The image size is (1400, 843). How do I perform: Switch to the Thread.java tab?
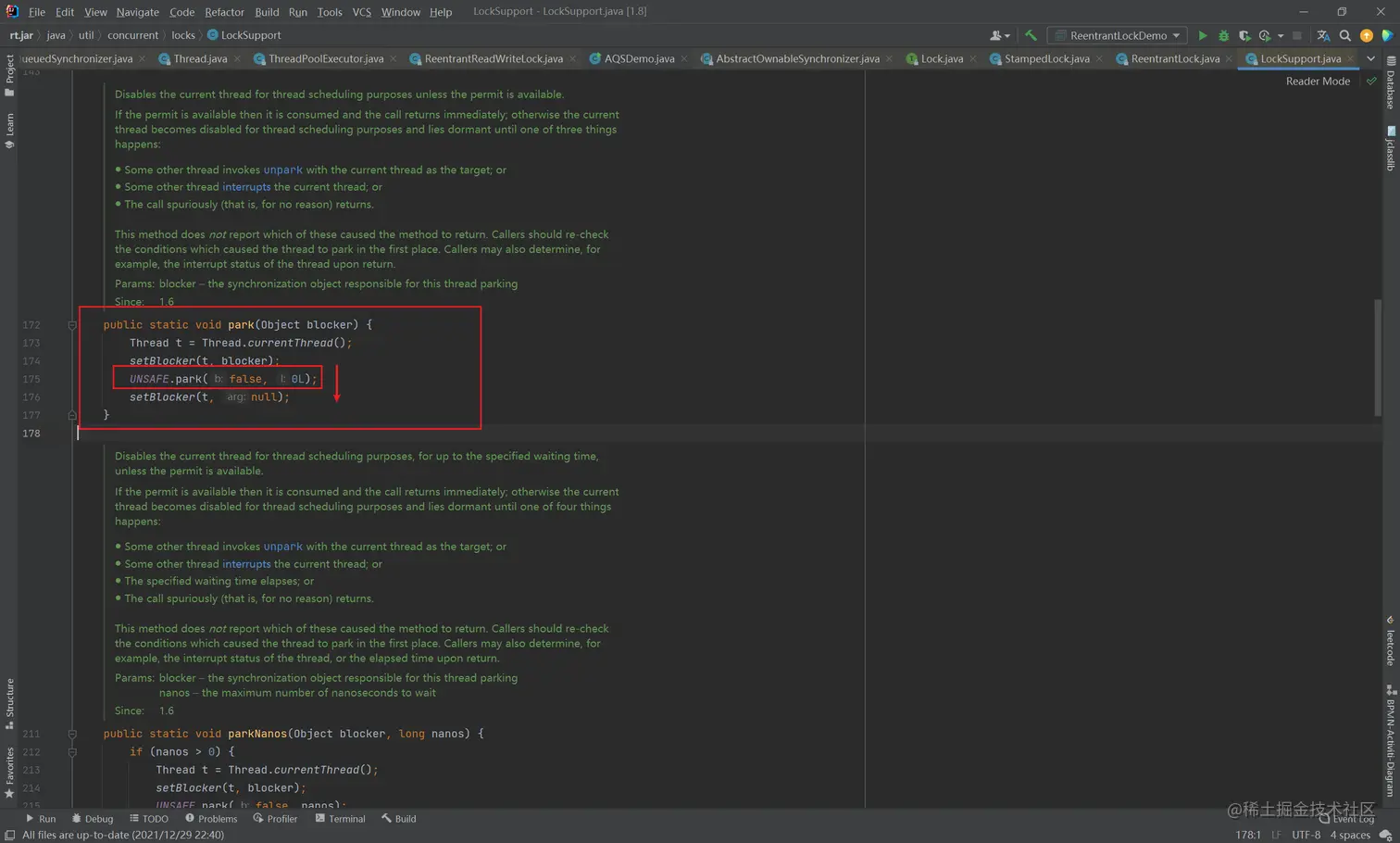200,58
